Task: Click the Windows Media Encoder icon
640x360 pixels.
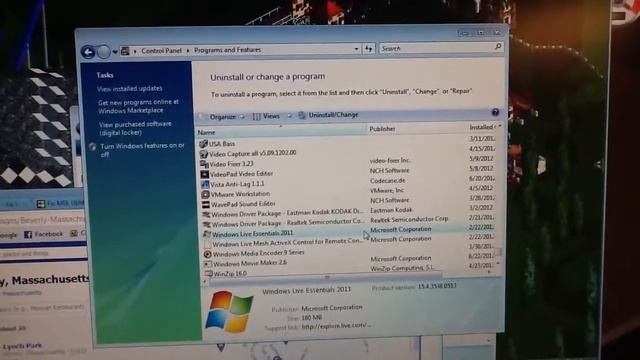Action: (208, 254)
